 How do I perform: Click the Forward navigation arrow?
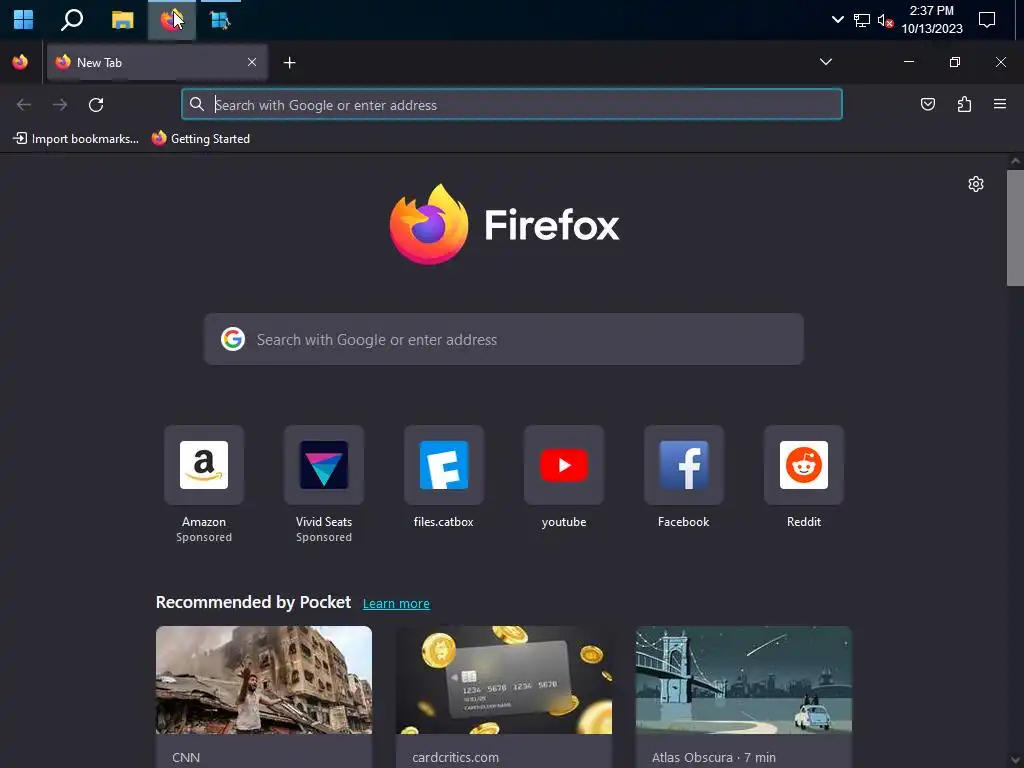tap(60, 104)
